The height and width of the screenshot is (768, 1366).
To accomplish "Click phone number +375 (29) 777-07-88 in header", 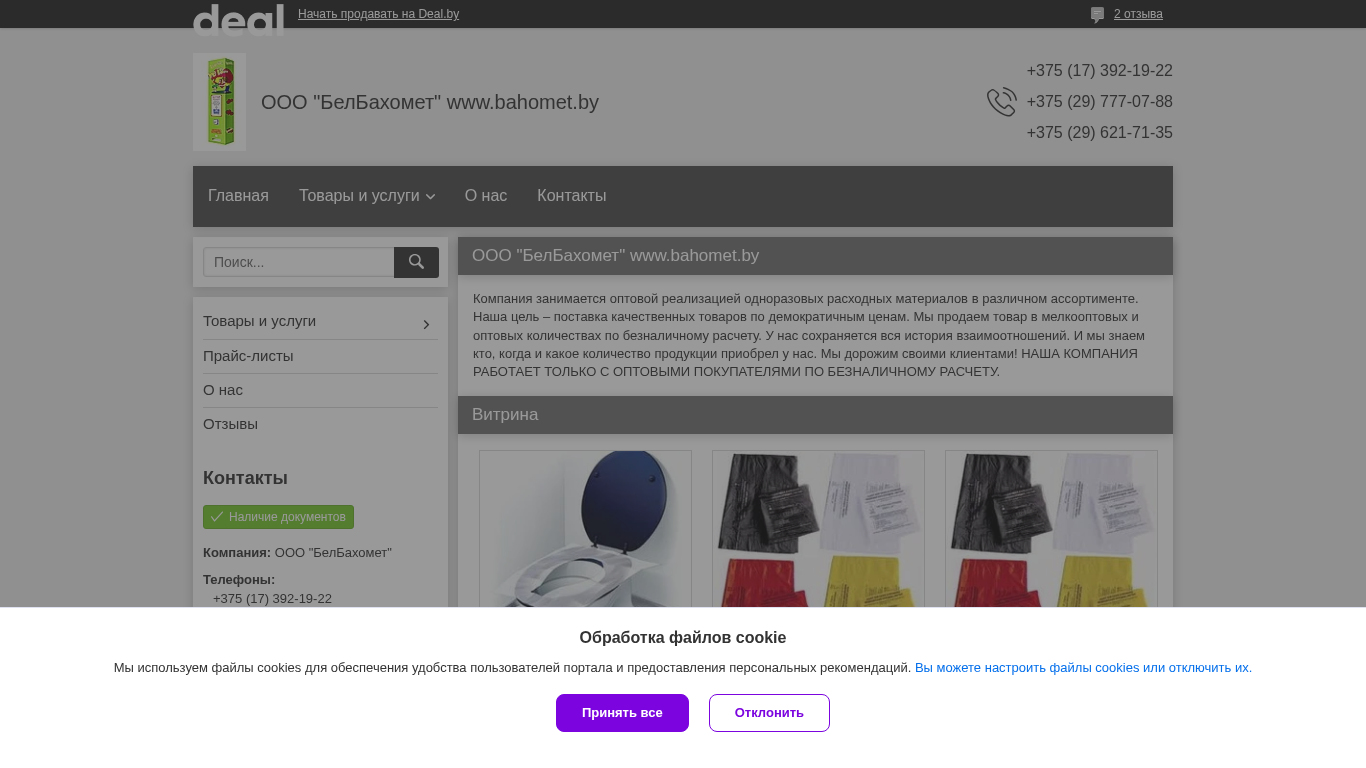I will 1099,102.
